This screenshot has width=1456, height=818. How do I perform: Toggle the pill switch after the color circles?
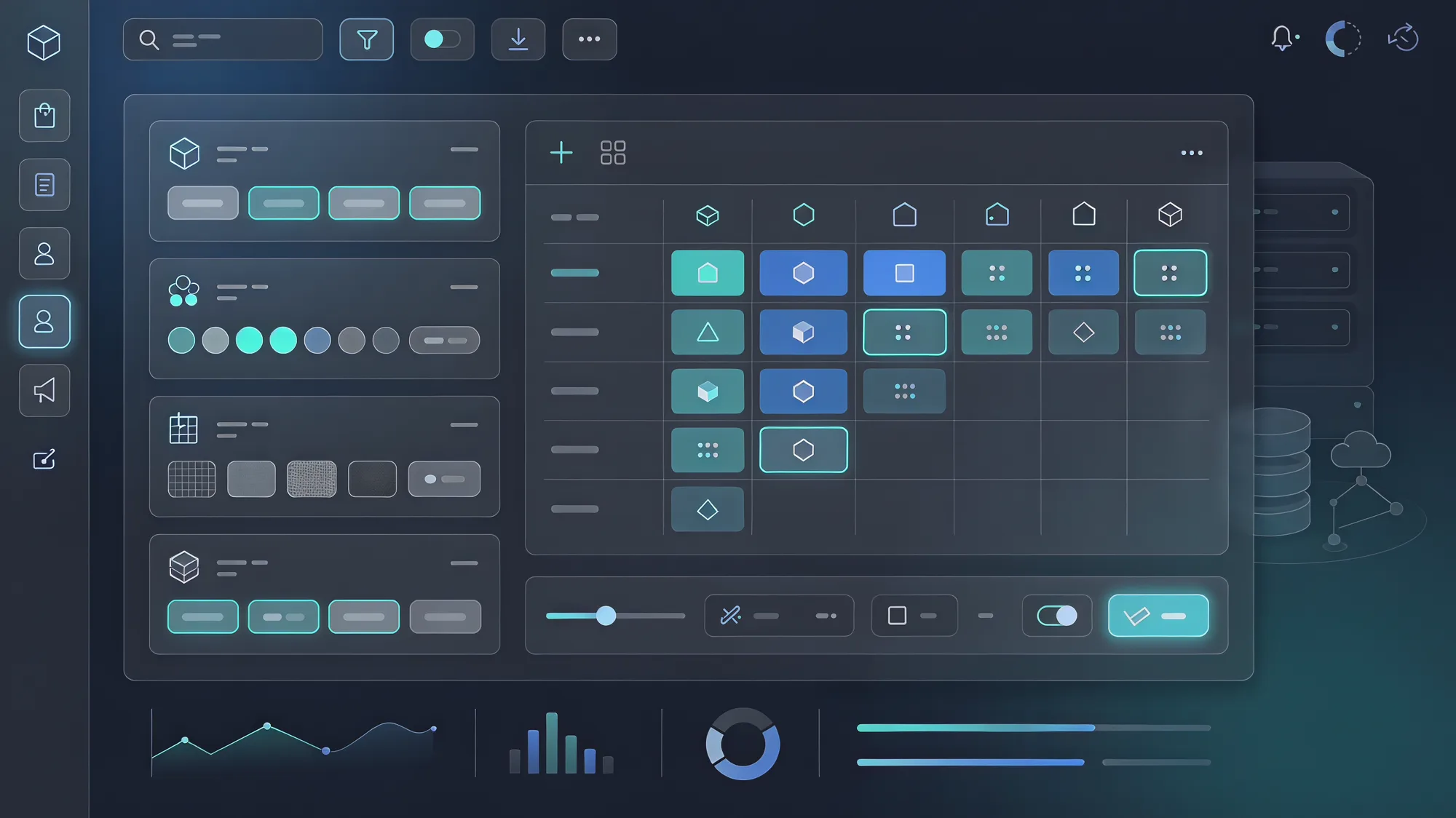444,341
